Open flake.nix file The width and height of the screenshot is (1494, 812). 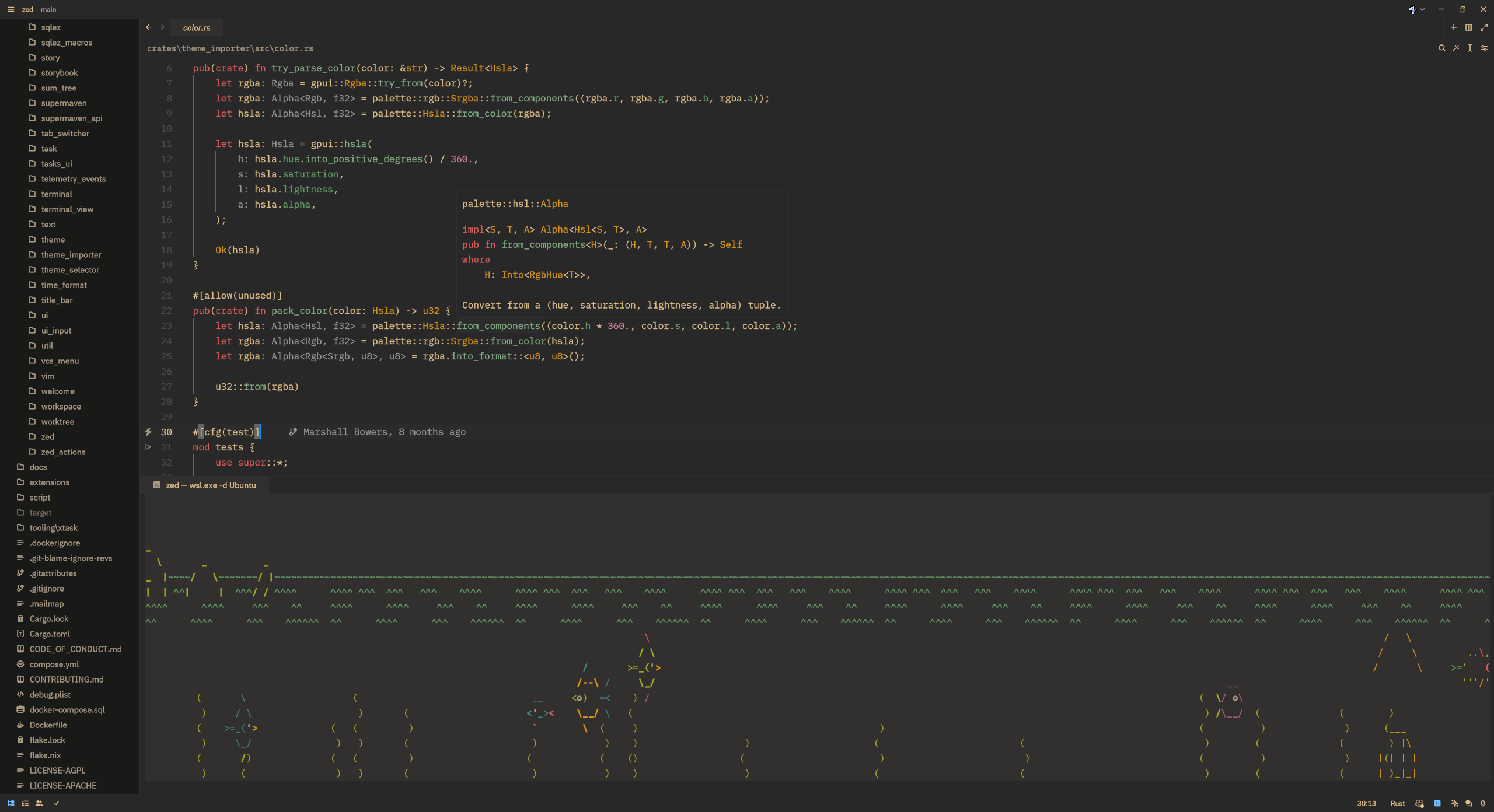(x=69, y=755)
